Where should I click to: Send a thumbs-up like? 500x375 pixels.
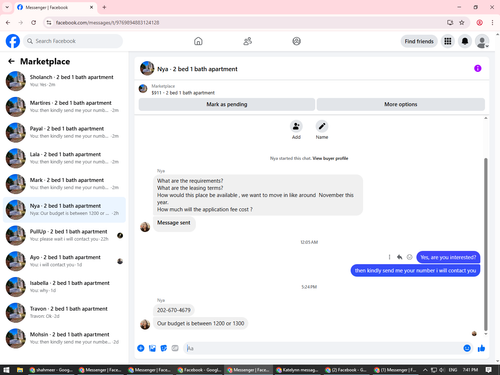tap(481, 348)
